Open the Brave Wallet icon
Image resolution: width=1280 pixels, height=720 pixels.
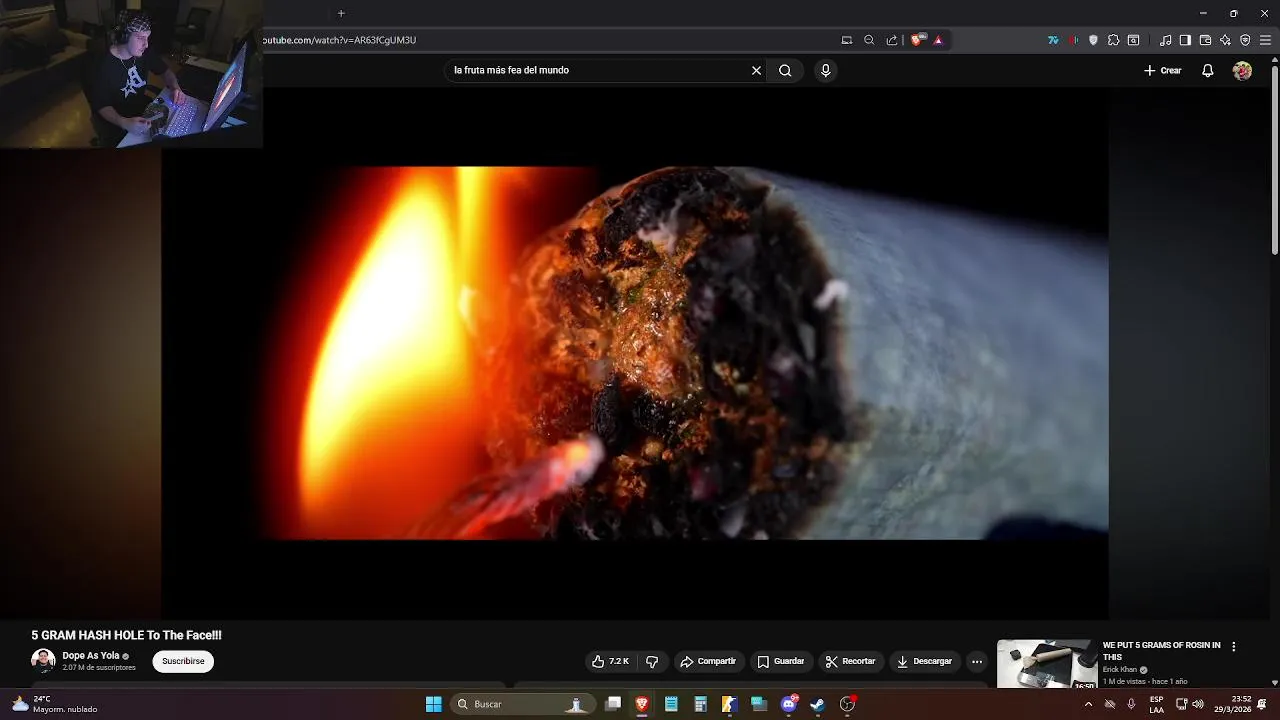click(x=1205, y=40)
